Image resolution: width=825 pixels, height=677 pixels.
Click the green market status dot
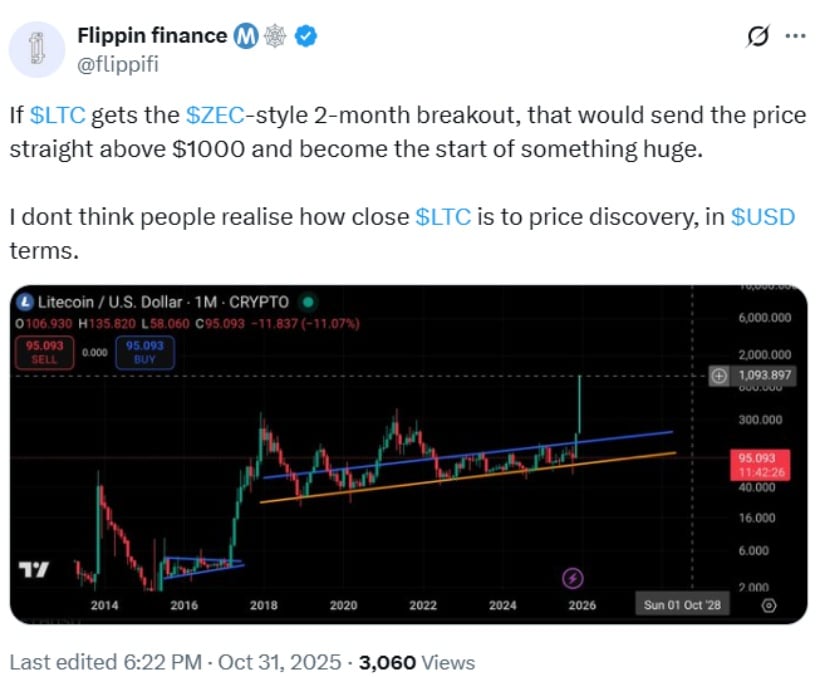coord(309,301)
